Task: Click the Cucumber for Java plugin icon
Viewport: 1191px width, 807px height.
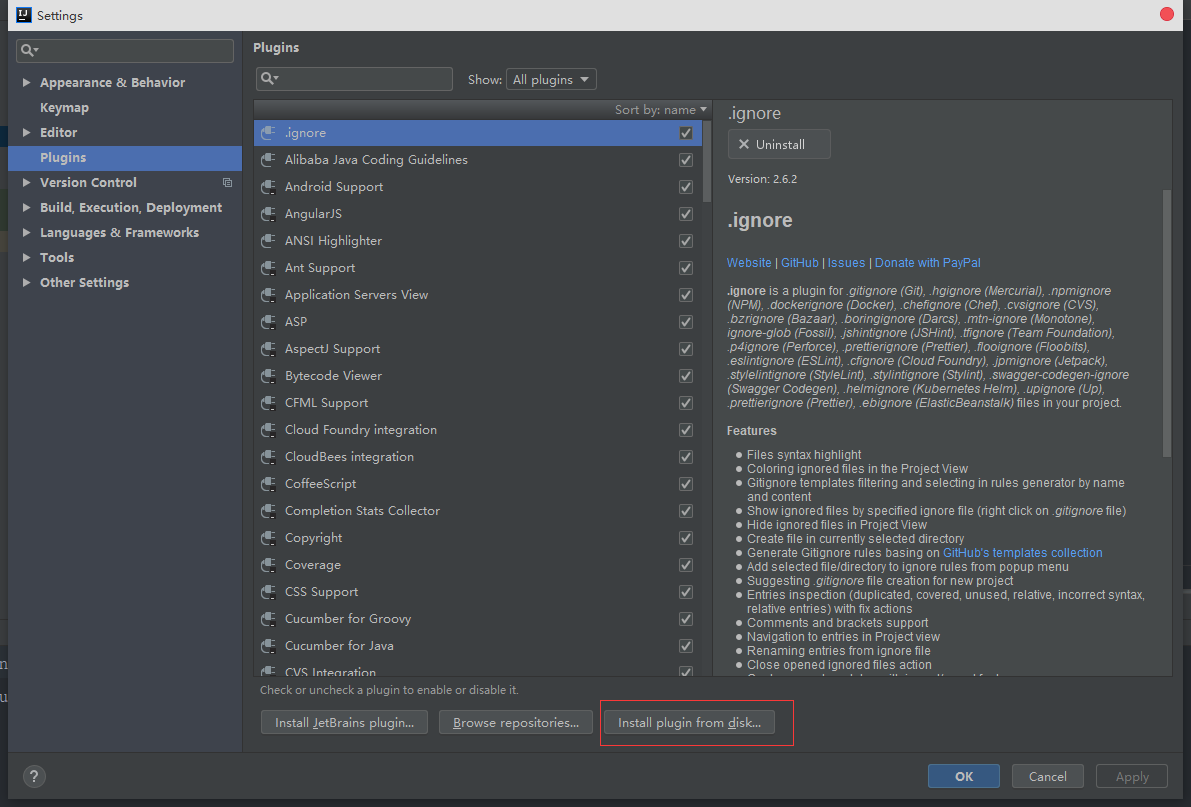Action: [268, 645]
